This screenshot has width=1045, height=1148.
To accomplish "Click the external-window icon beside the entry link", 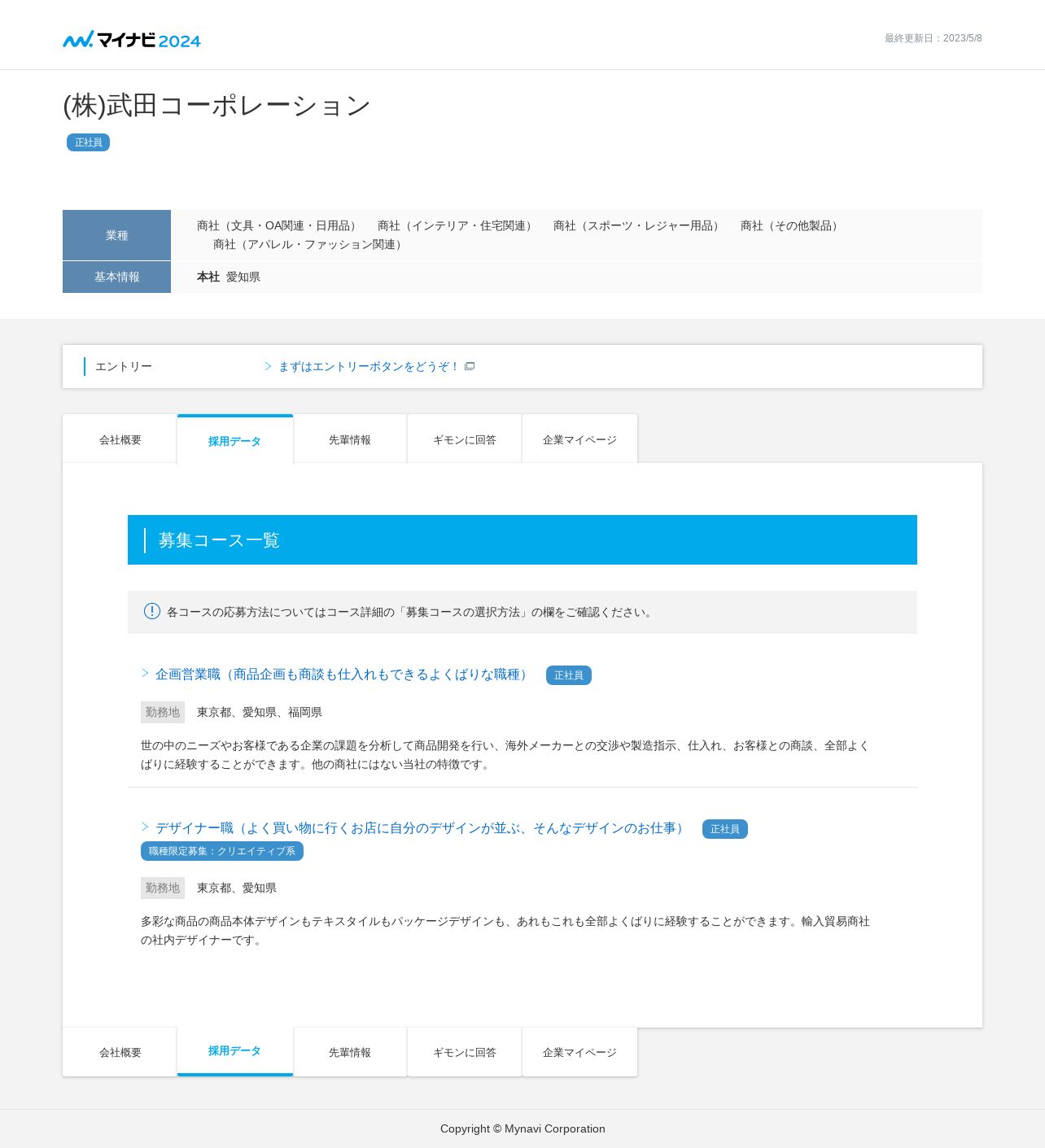I will [470, 366].
